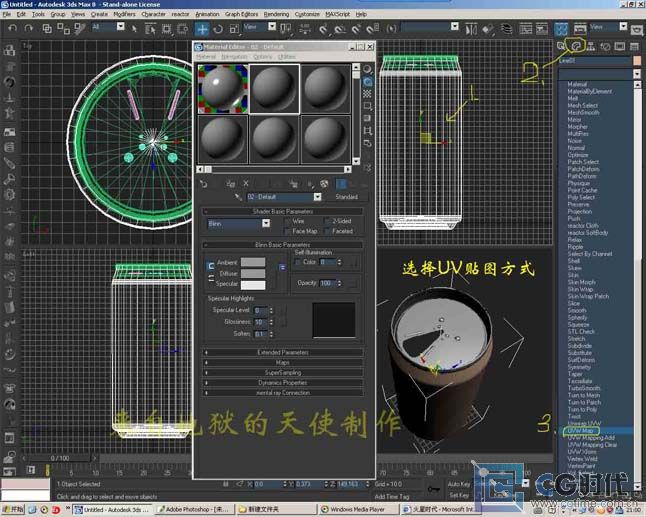Click Get Material icon in Material Editor
This screenshot has width=646, height=517.
tap(204, 184)
